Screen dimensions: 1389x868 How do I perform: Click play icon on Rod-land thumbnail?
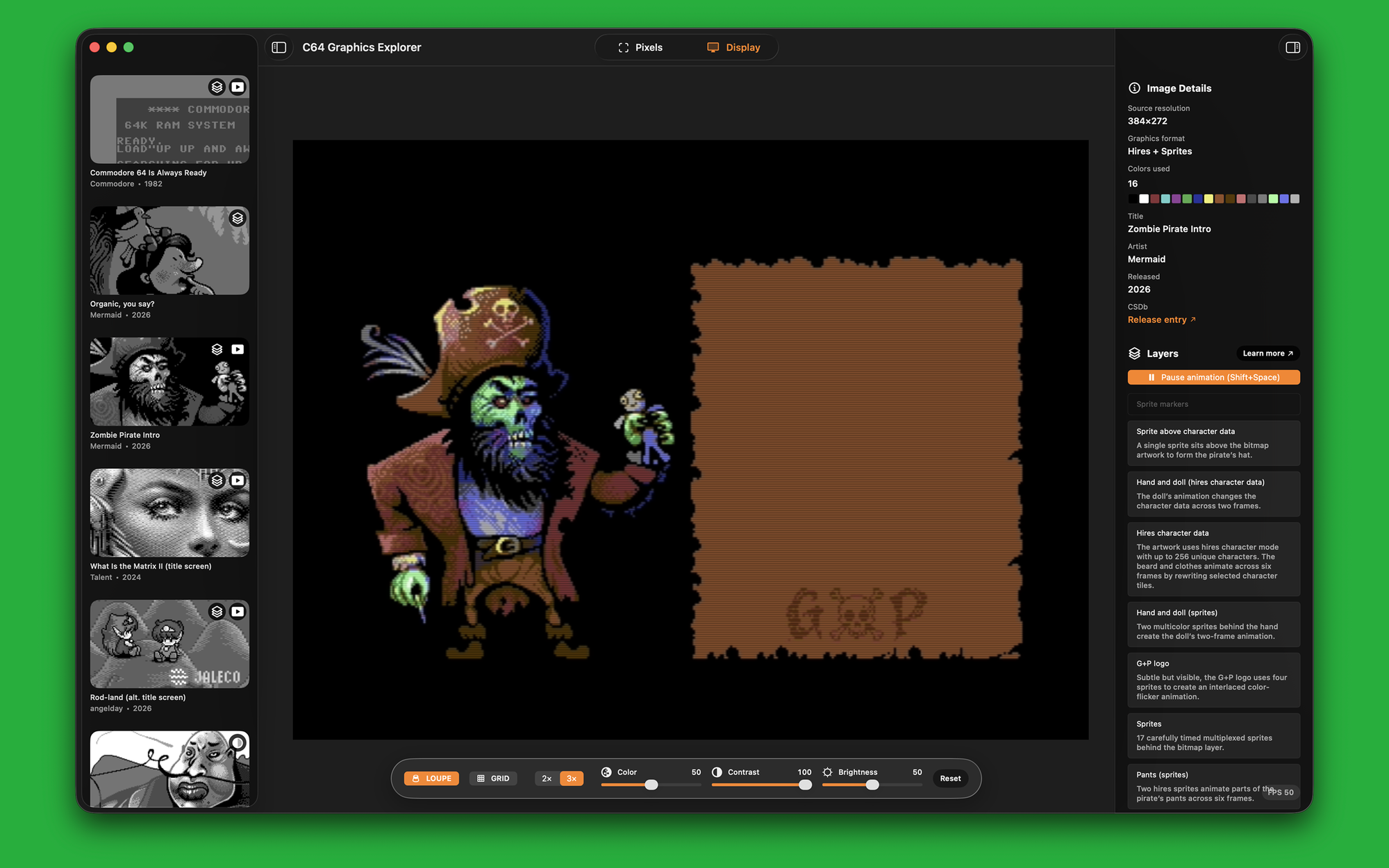(238, 612)
